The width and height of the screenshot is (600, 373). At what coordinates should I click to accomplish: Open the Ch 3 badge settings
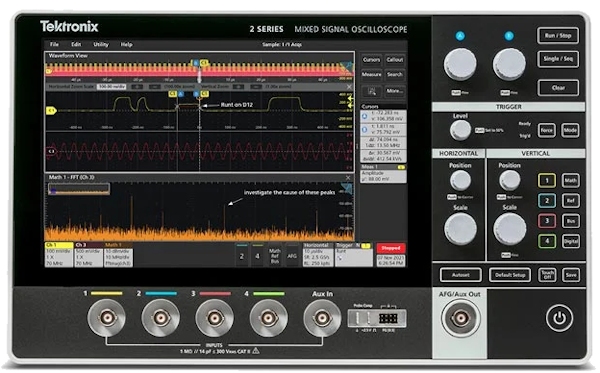pyautogui.click(x=89, y=254)
